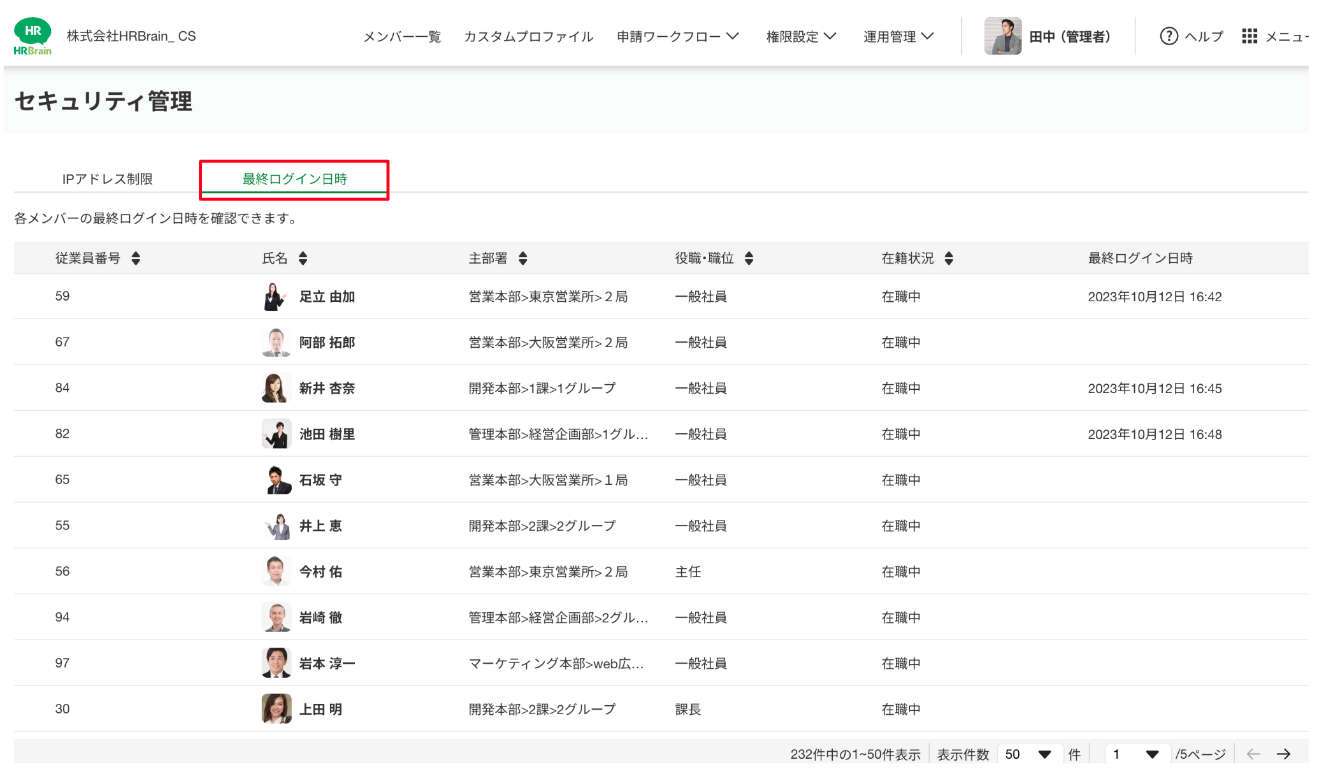Open the grid menu icon
This screenshot has width=1323, height=770.
click(x=1249, y=36)
